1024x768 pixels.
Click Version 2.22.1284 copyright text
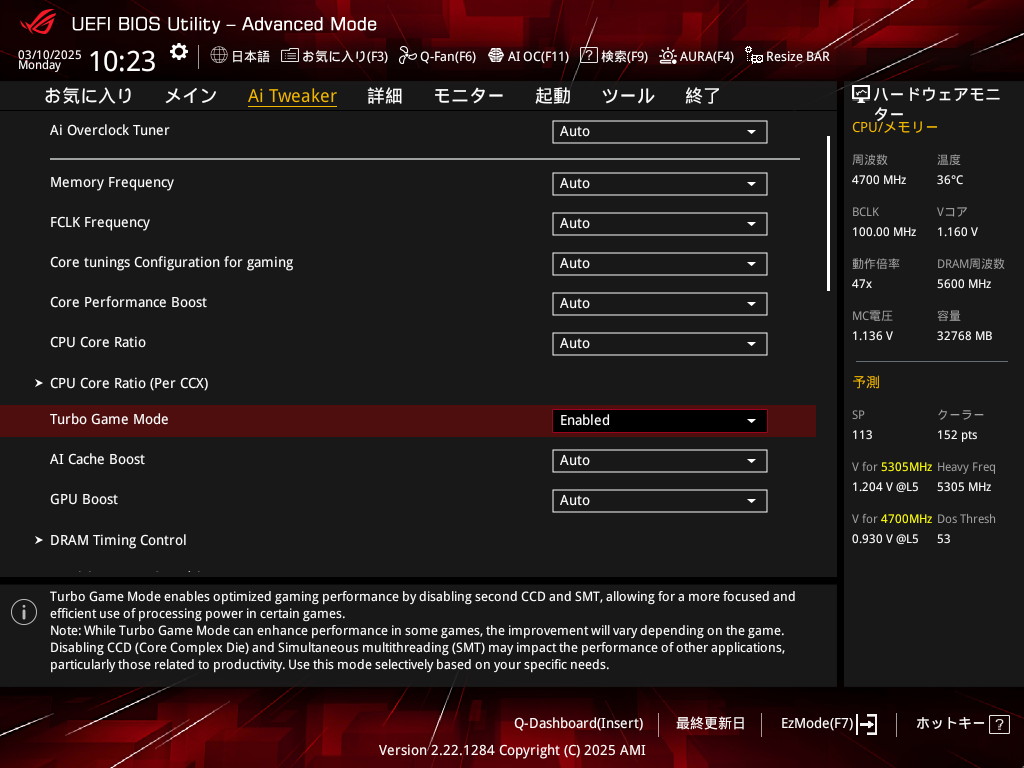[512, 750]
